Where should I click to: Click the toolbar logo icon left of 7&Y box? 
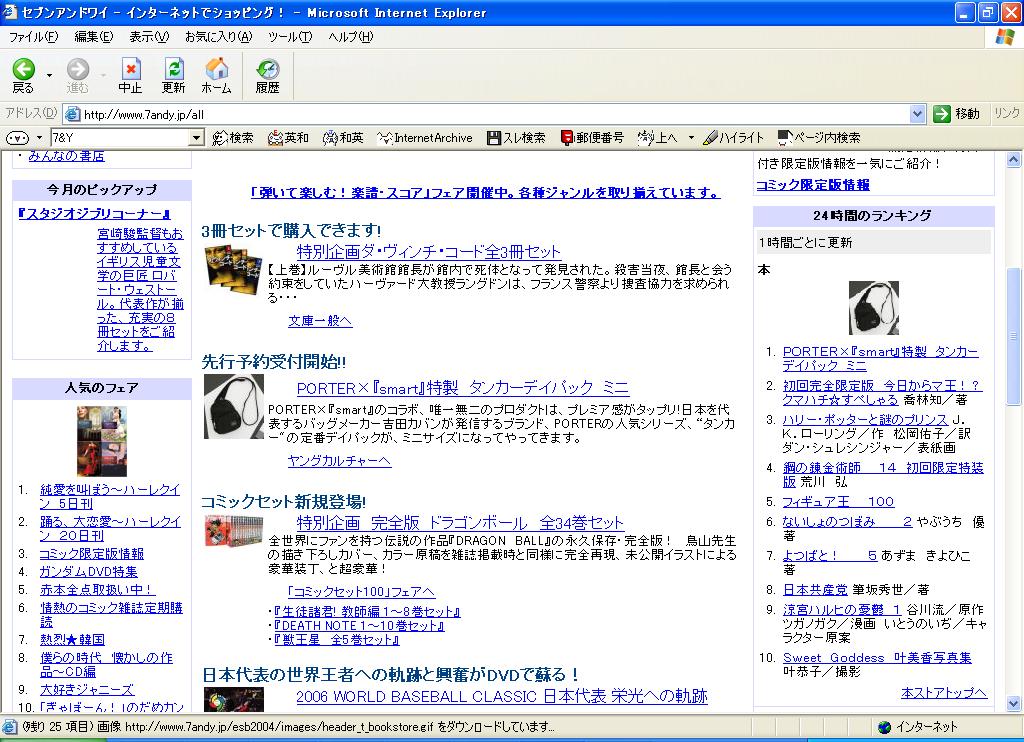point(18,138)
